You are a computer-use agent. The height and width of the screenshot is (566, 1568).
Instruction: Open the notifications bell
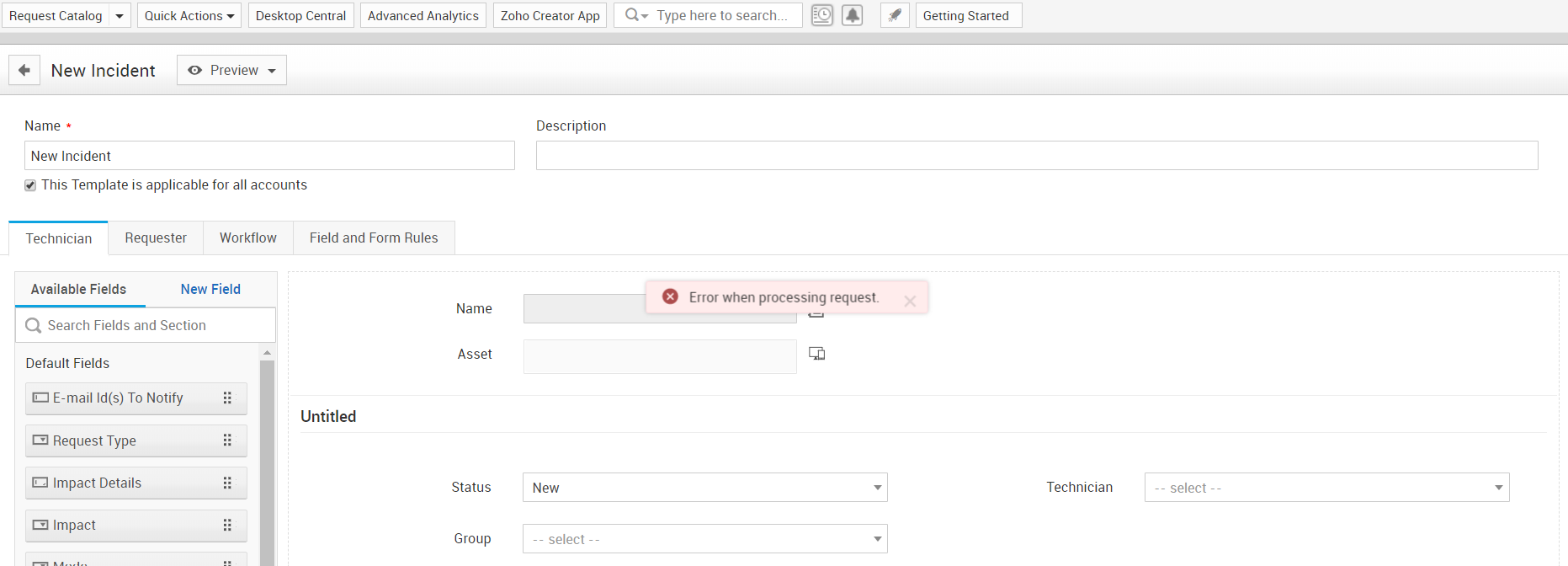[853, 15]
